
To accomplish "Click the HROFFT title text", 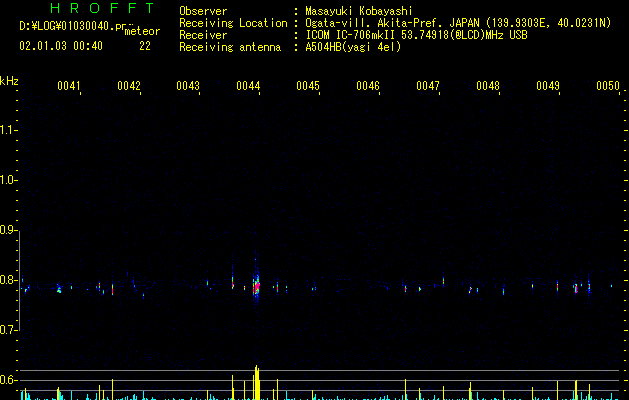I will [x=102, y=8].
